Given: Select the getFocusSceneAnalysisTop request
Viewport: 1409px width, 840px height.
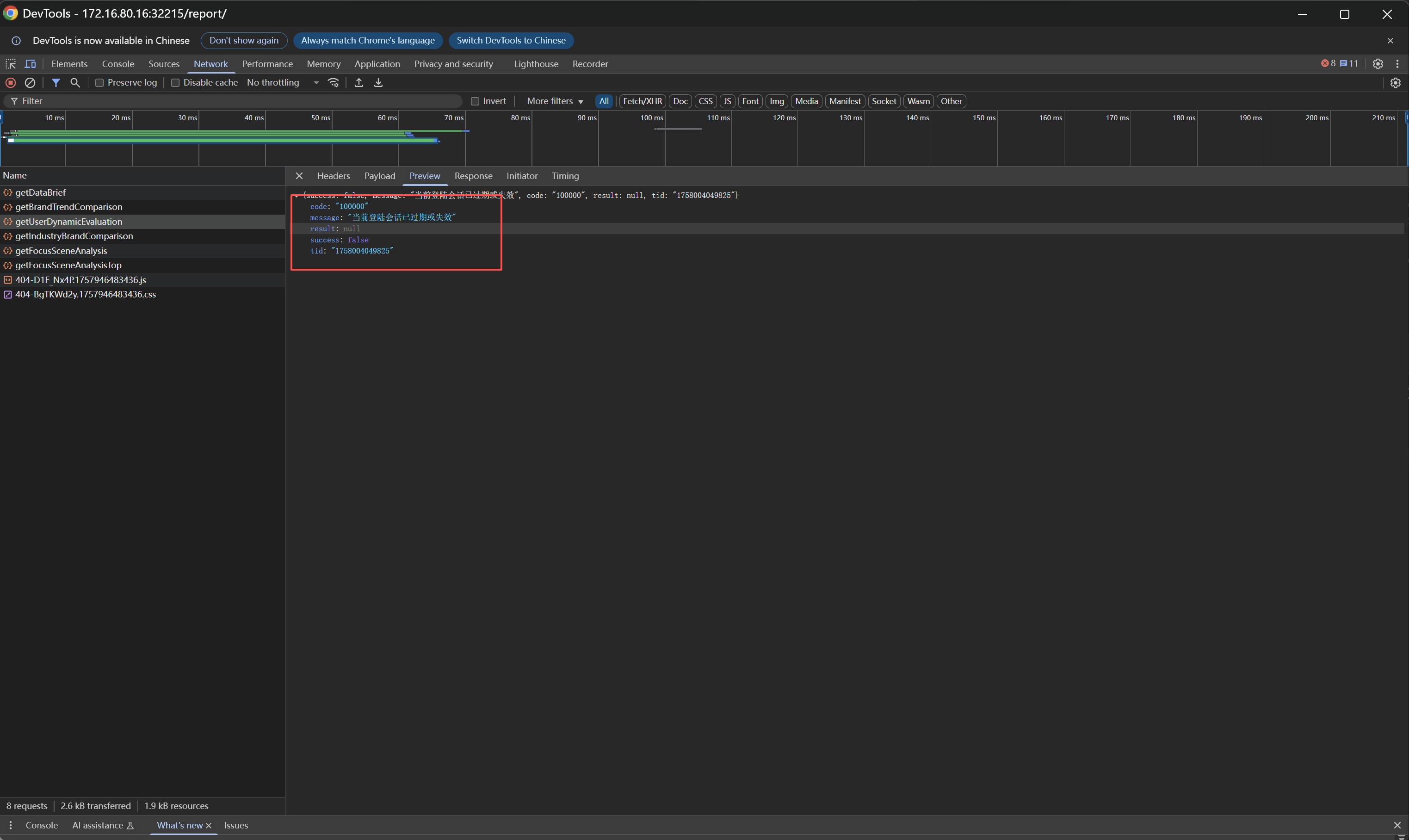Looking at the screenshot, I should [x=142, y=266].
